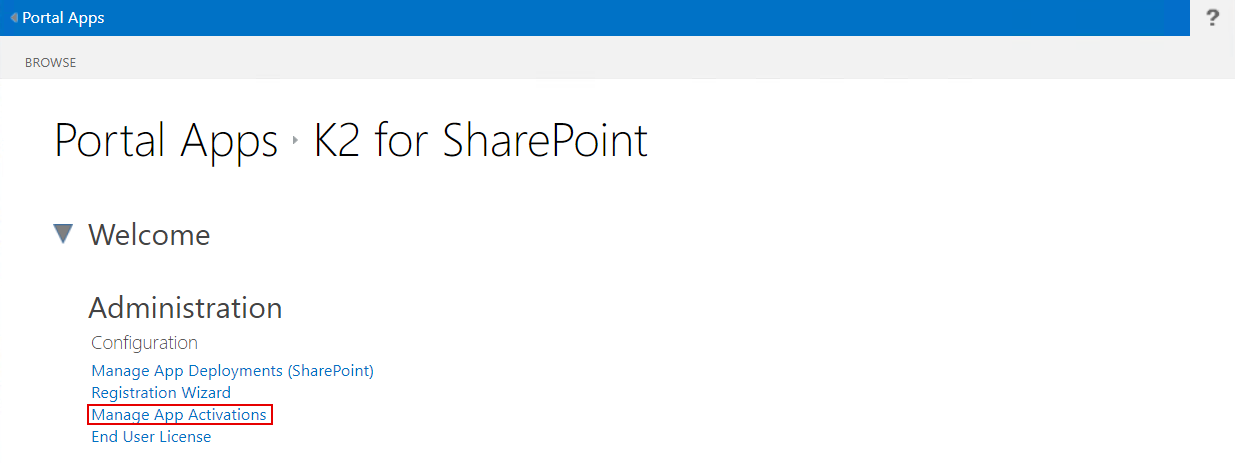The image size is (1236, 463).
Task: Open Manage App Deployments (SharePoint) link
Action: click(x=232, y=371)
